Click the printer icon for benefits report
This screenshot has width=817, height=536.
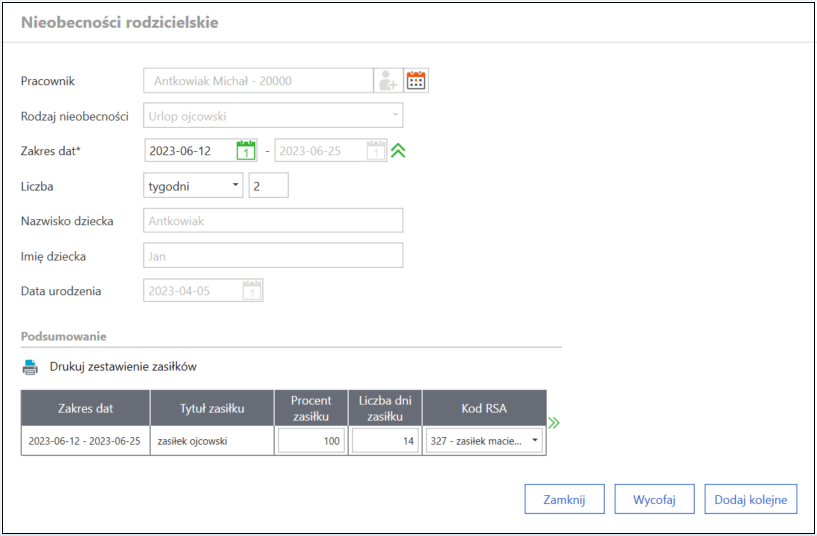(30, 367)
